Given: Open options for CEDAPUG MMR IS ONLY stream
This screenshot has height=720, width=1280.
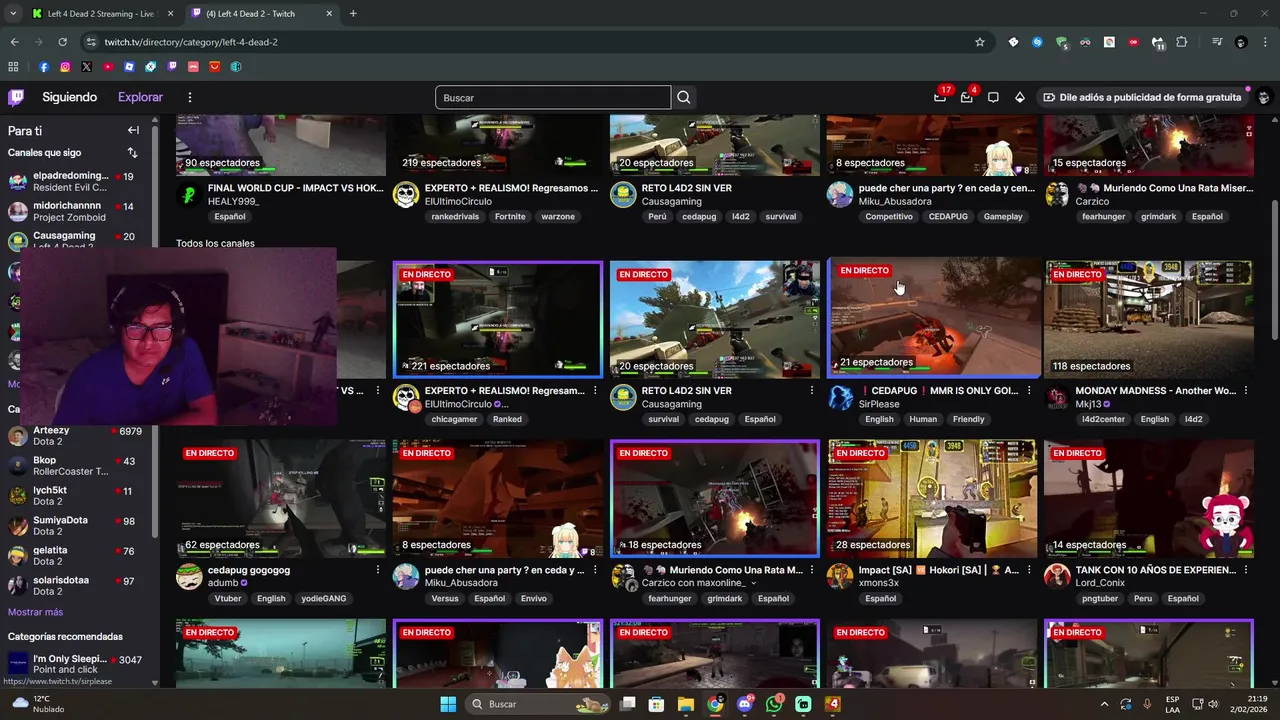Looking at the screenshot, I should point(1029,391).
